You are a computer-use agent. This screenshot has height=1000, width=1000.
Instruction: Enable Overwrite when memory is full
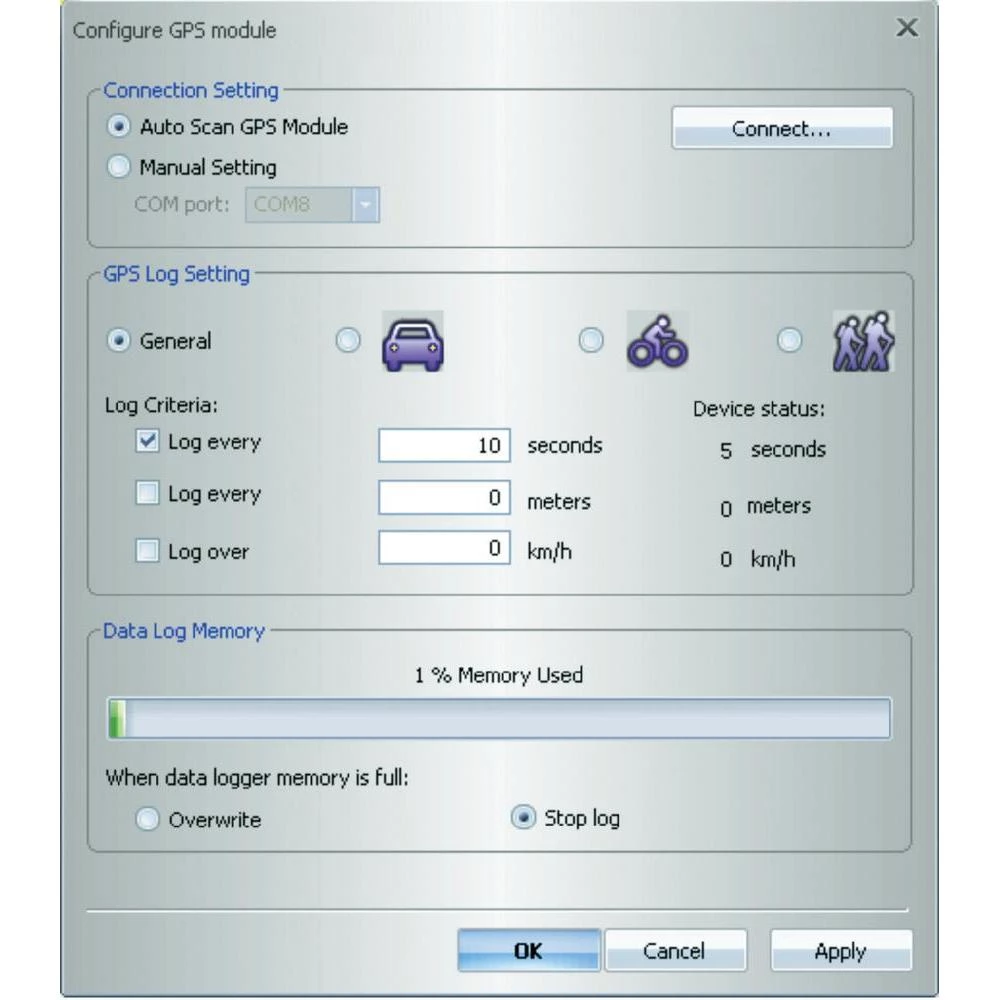tap(148, 817)
